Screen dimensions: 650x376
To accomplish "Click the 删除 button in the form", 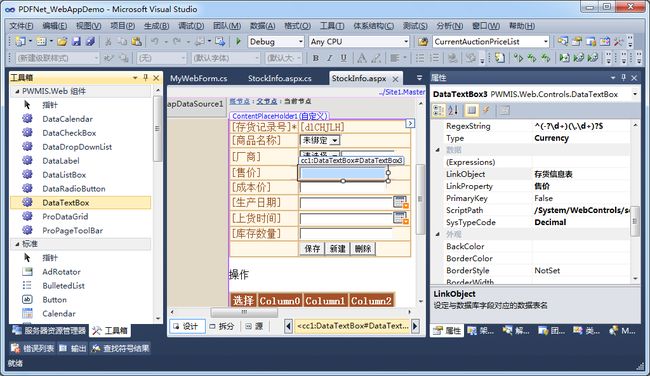I will coord(363,249).
